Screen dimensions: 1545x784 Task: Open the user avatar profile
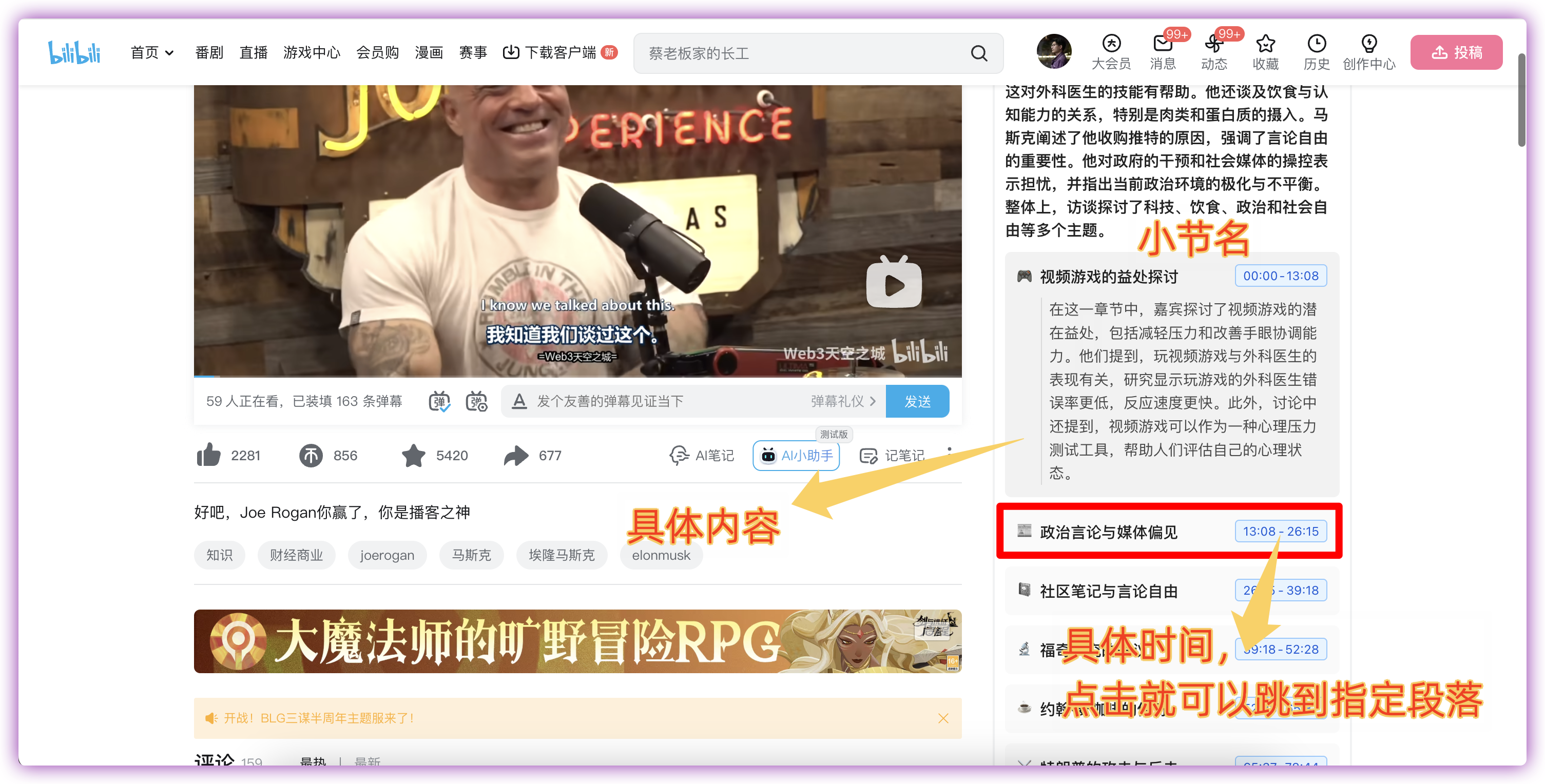point(1054,51)
